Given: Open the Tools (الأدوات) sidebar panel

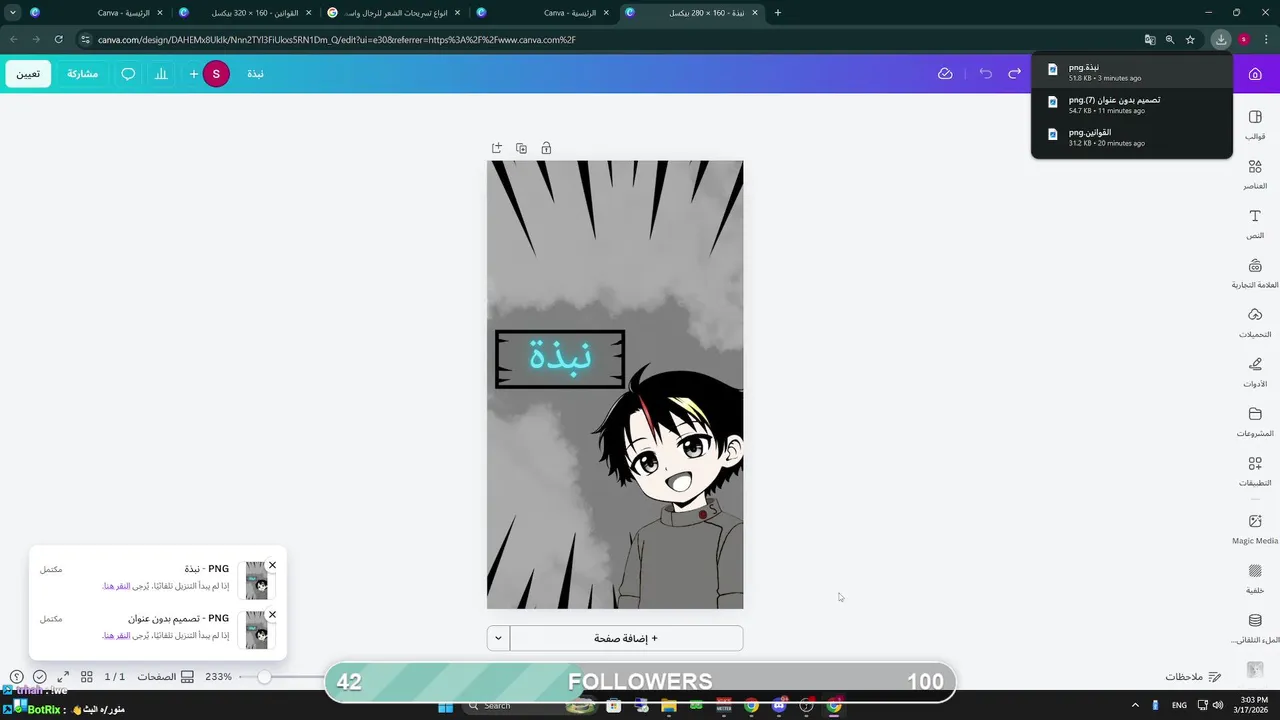Looking at the screenshot, I should [x=1255, y=372].
